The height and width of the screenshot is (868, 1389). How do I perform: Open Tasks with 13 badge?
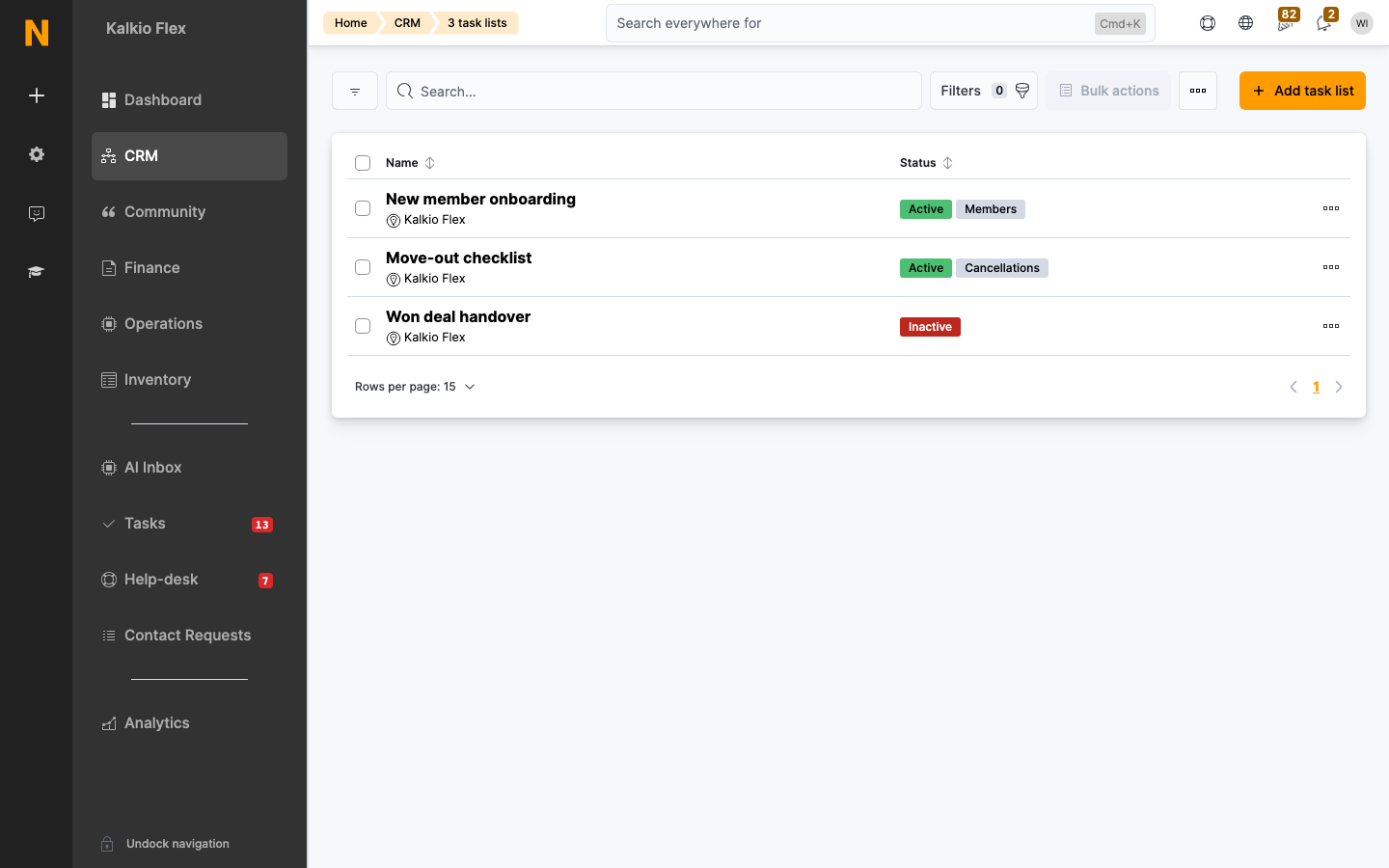point(189,524)
